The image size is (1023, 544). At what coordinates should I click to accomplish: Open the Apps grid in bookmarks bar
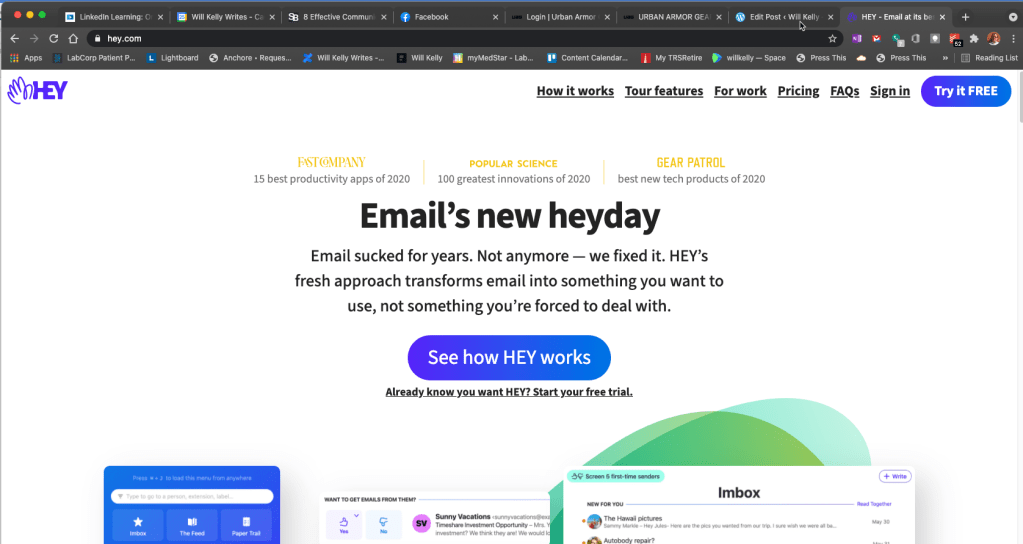(x=26, y=58)
